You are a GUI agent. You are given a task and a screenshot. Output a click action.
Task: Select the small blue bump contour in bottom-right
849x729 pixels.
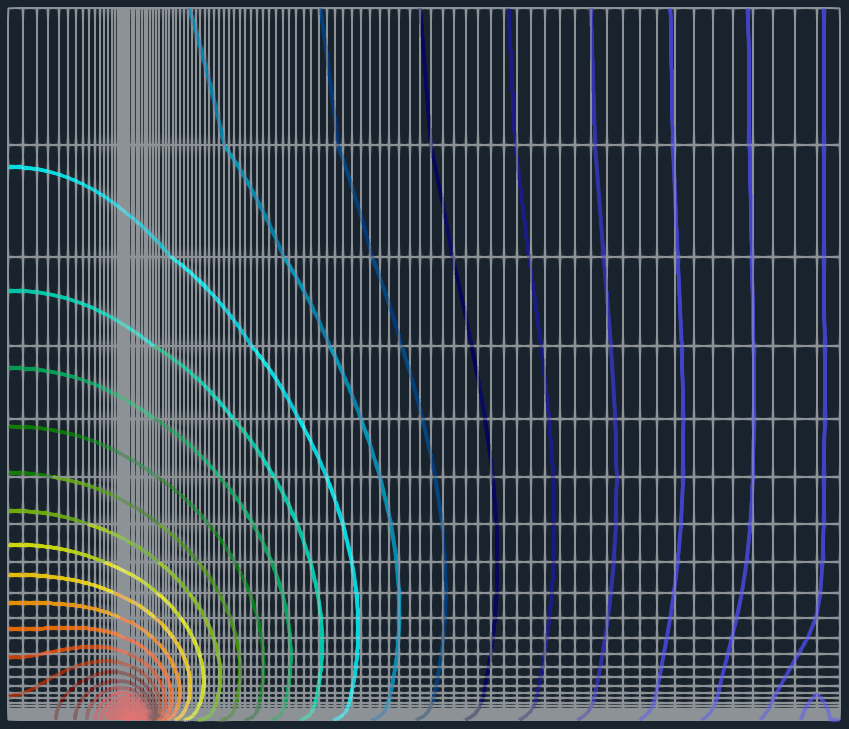click(x=817, y=697)
